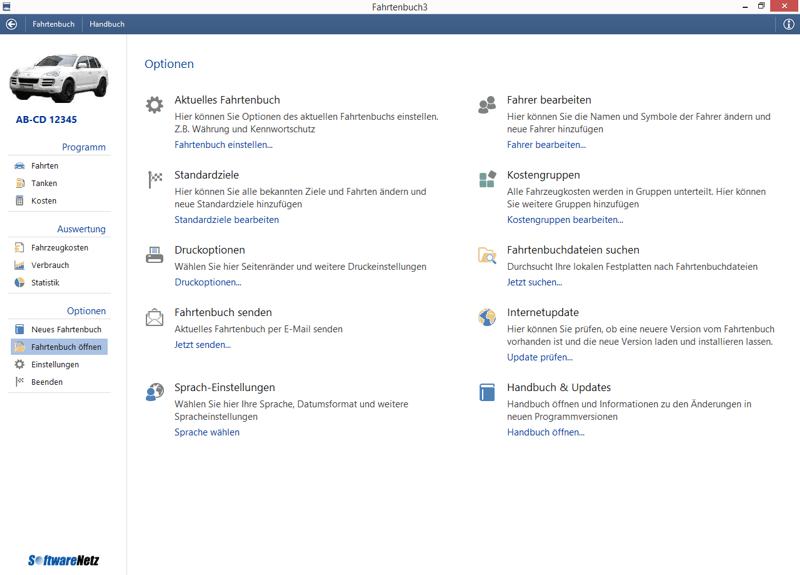The height and width of the screenshot is (575, 800).
Task: Open the info icon at top right
Action: click(788, 24)
